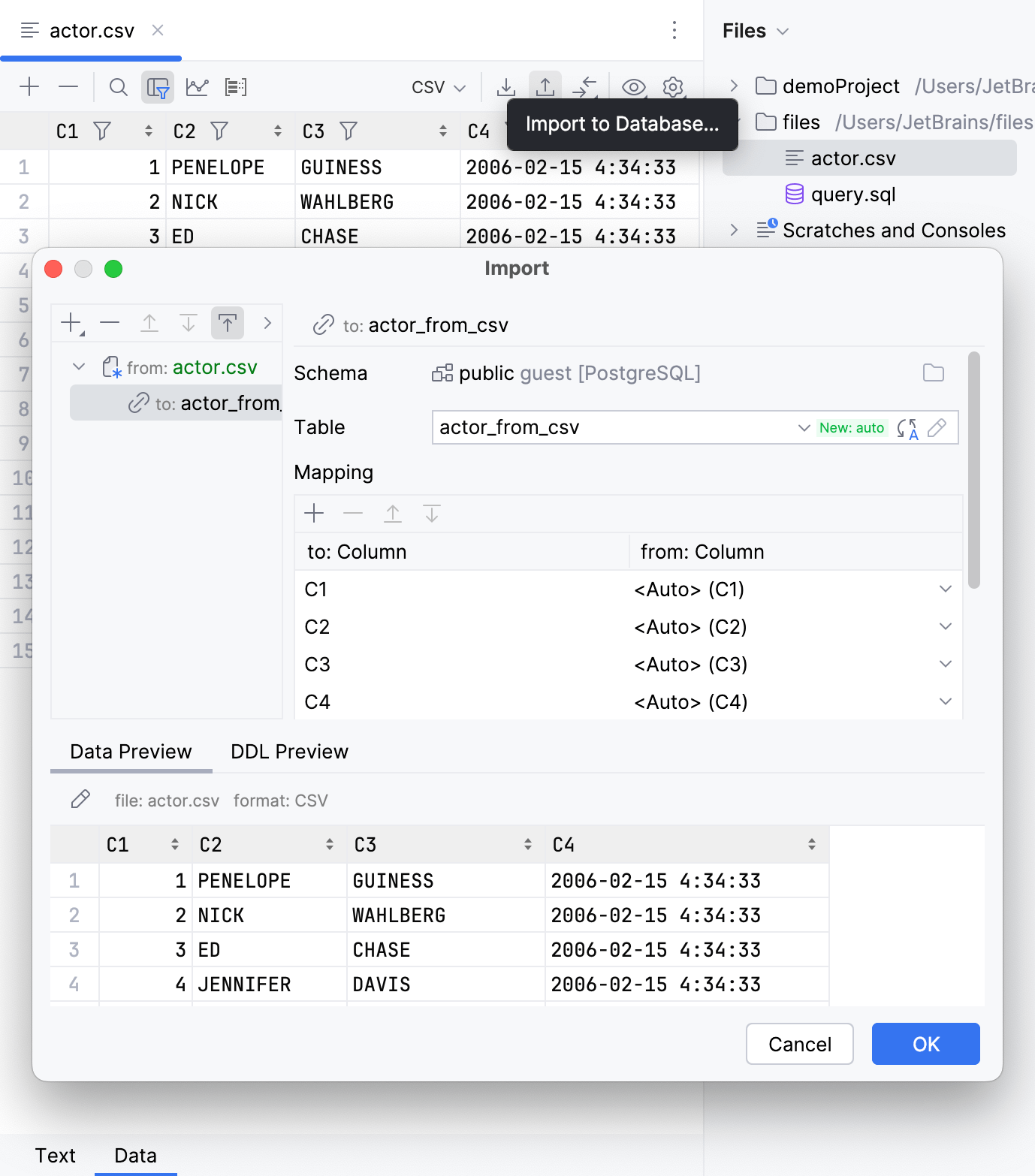Viewport: 1035px width, 1176px height.
Task: Confirm the import with OK
Action: tap(925, 1044)
